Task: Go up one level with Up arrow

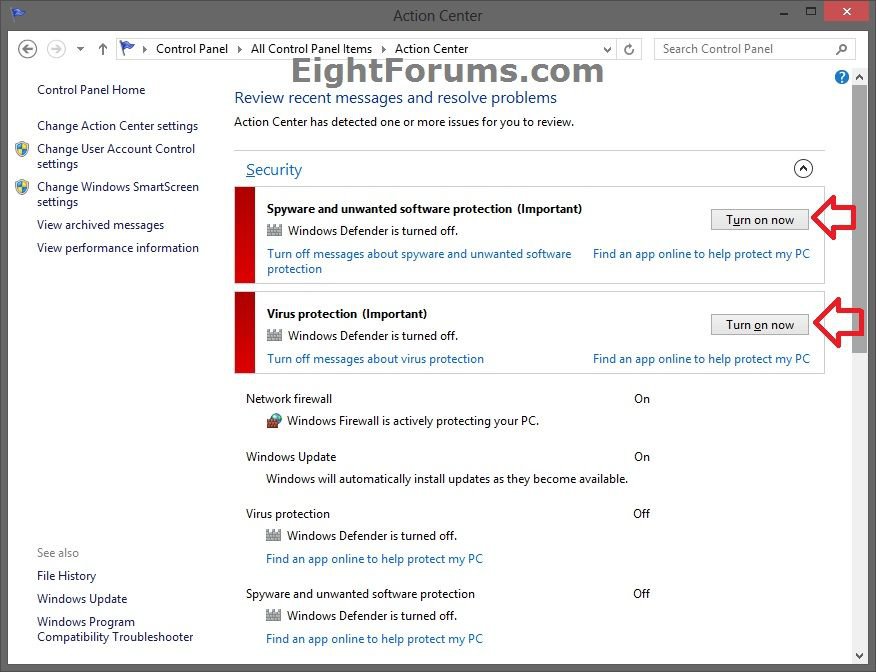Action: click(x=103, y=49)
